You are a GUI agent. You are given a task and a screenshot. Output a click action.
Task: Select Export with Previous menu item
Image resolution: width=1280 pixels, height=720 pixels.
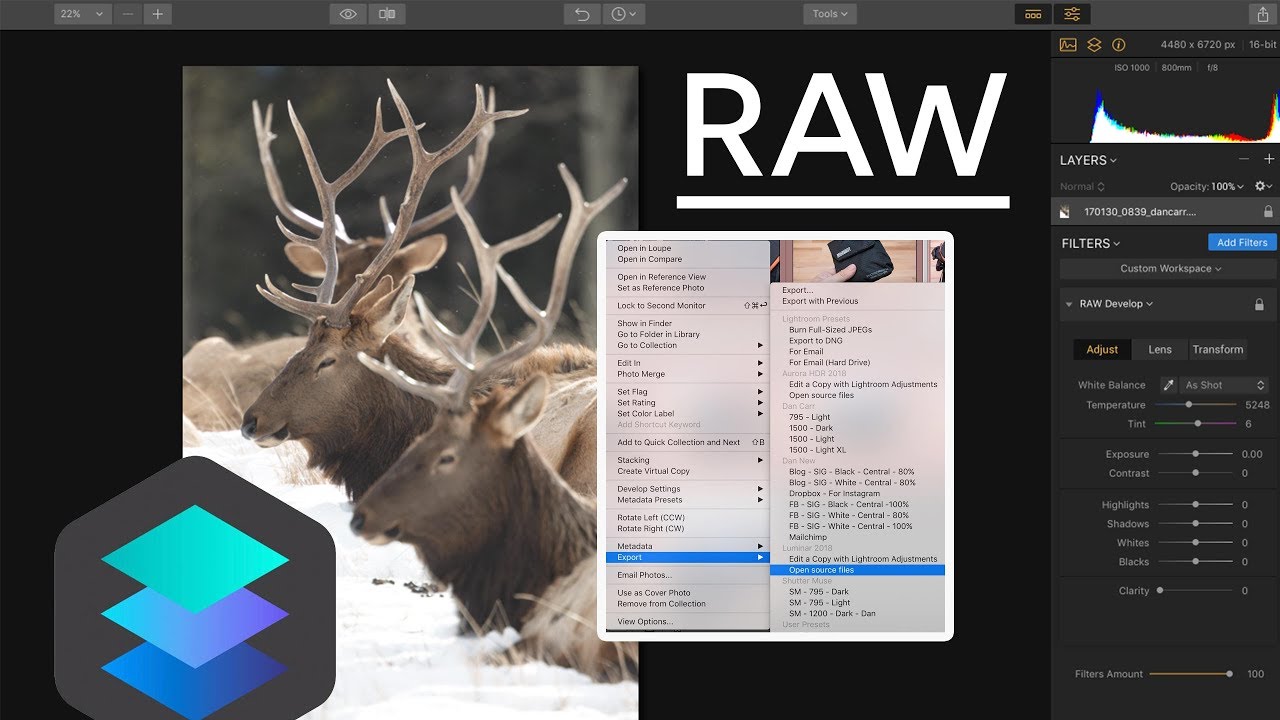(857, 301)
